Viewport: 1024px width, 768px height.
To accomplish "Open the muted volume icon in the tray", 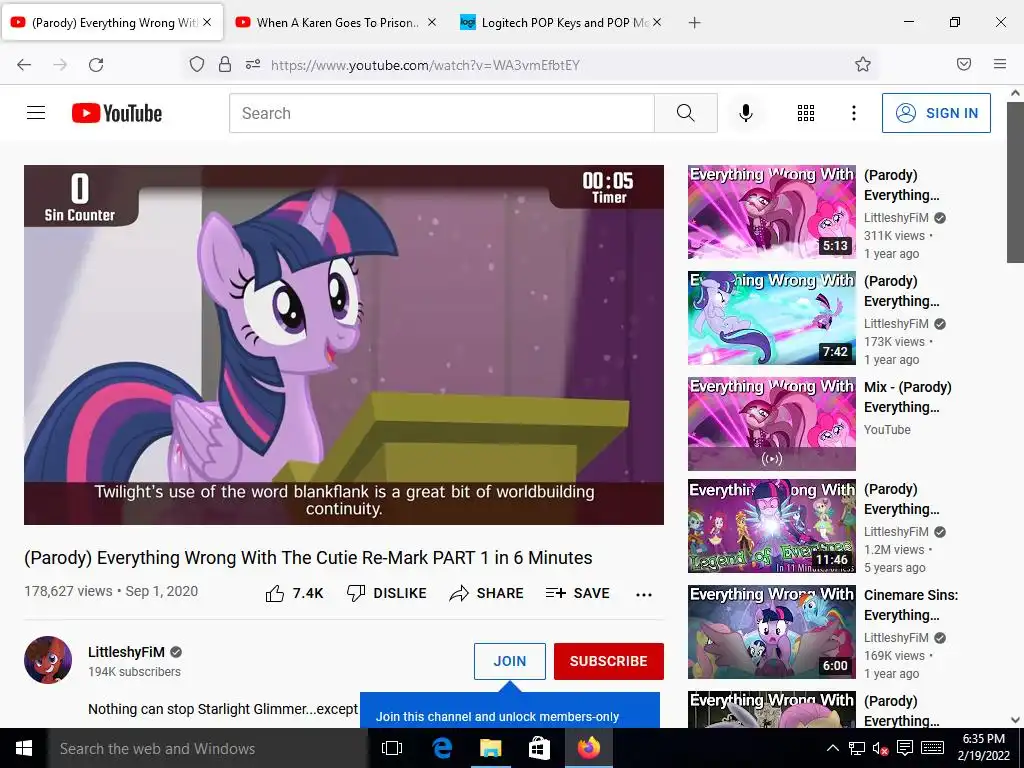I will pos(880,749).
